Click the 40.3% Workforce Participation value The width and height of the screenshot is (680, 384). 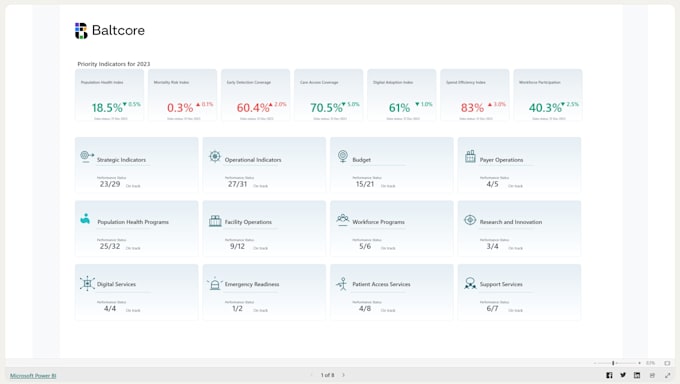tap(545, 108)
